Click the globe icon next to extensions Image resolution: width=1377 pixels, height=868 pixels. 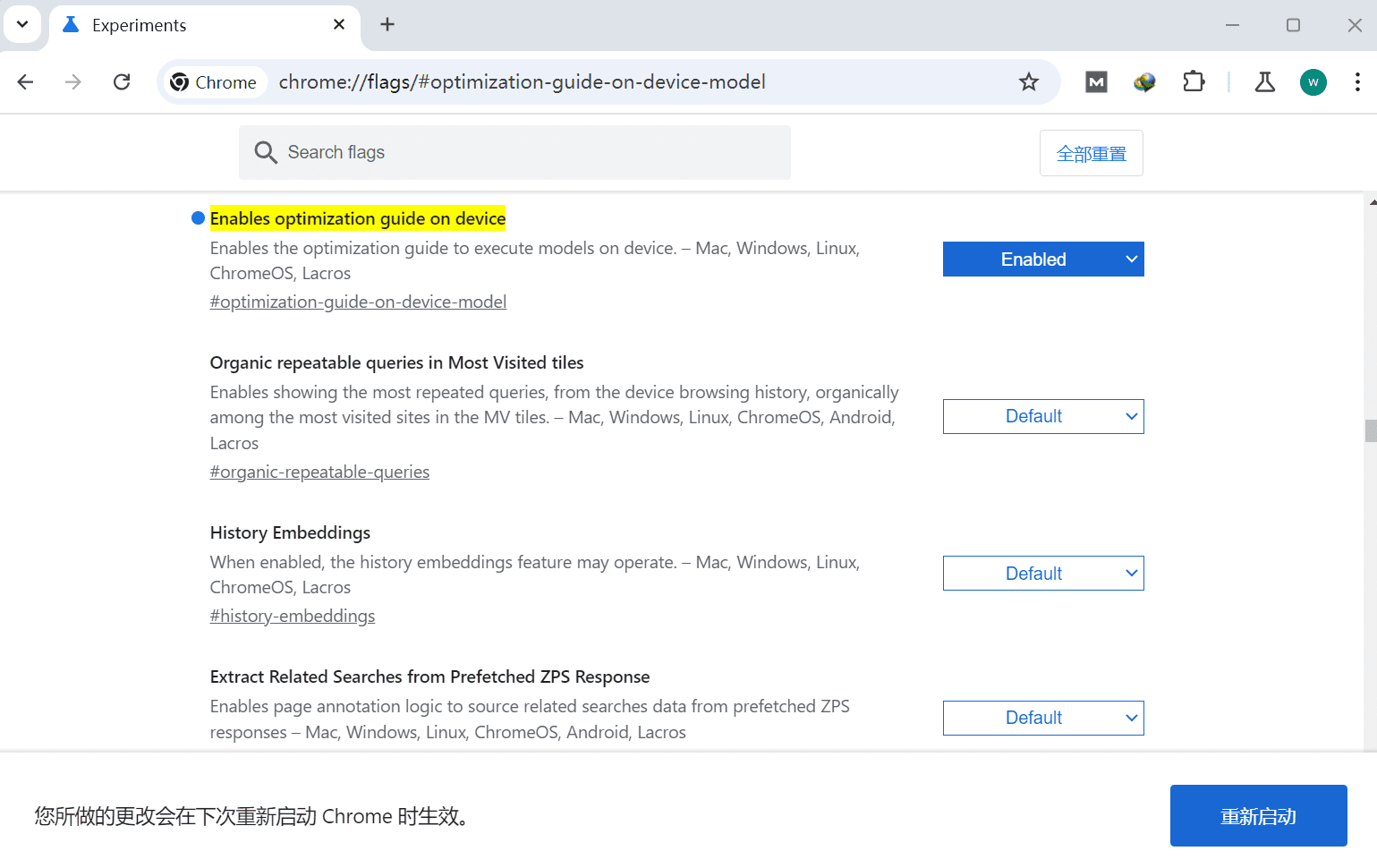(x=1144, y=81)
